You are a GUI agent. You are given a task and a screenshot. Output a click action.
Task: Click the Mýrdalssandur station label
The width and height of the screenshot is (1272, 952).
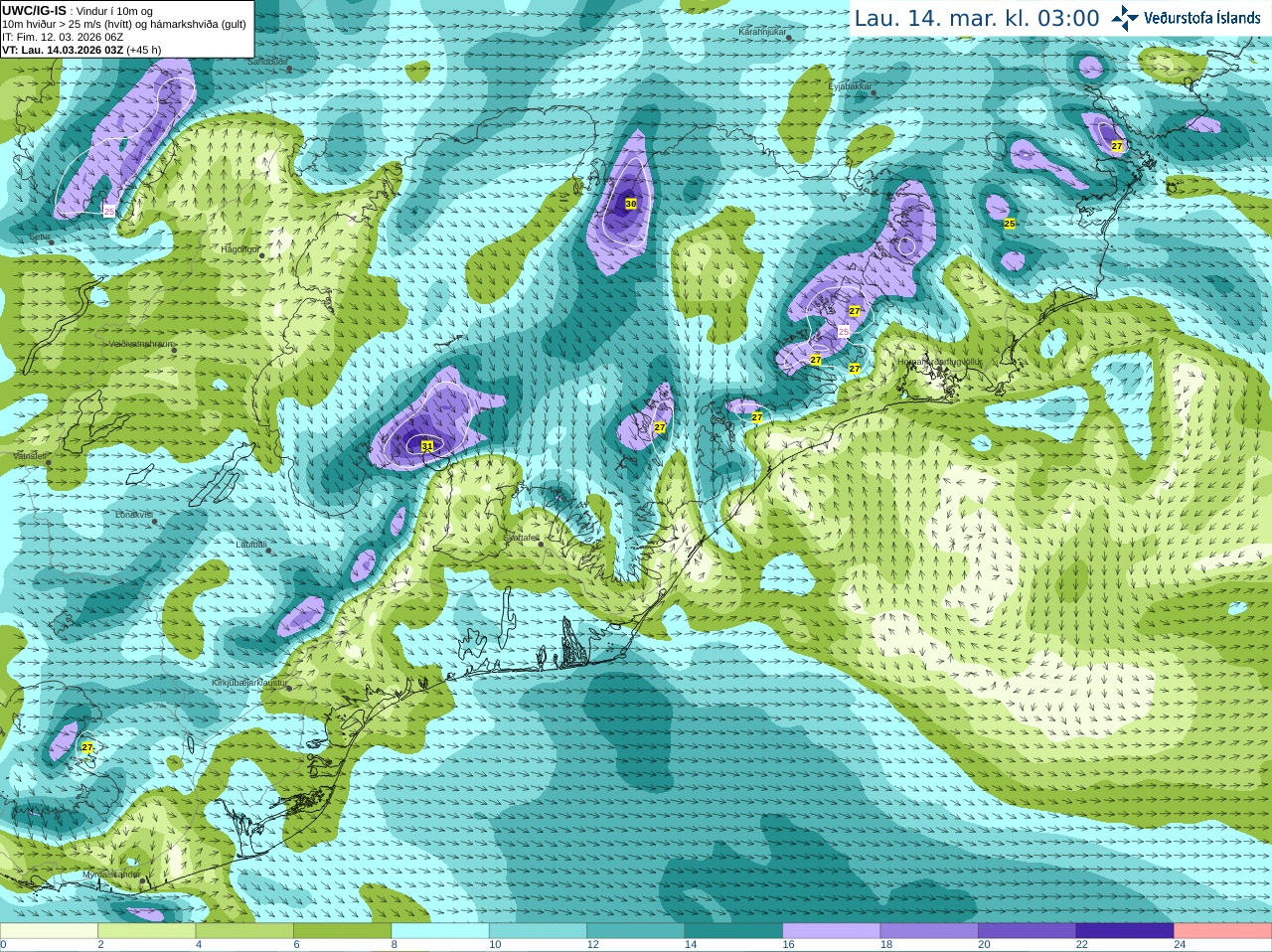pyautogui.click(x=111, y=874)
